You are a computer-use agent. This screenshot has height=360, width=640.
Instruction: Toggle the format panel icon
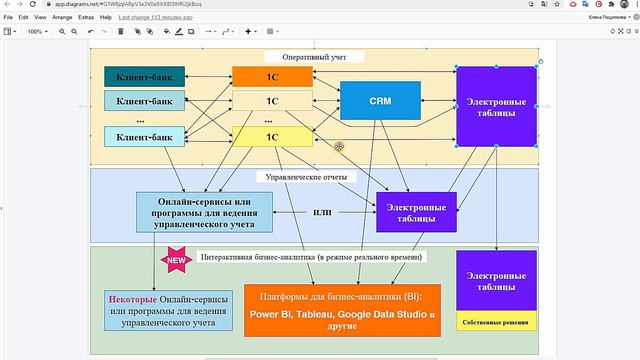[x=629, y=31]
